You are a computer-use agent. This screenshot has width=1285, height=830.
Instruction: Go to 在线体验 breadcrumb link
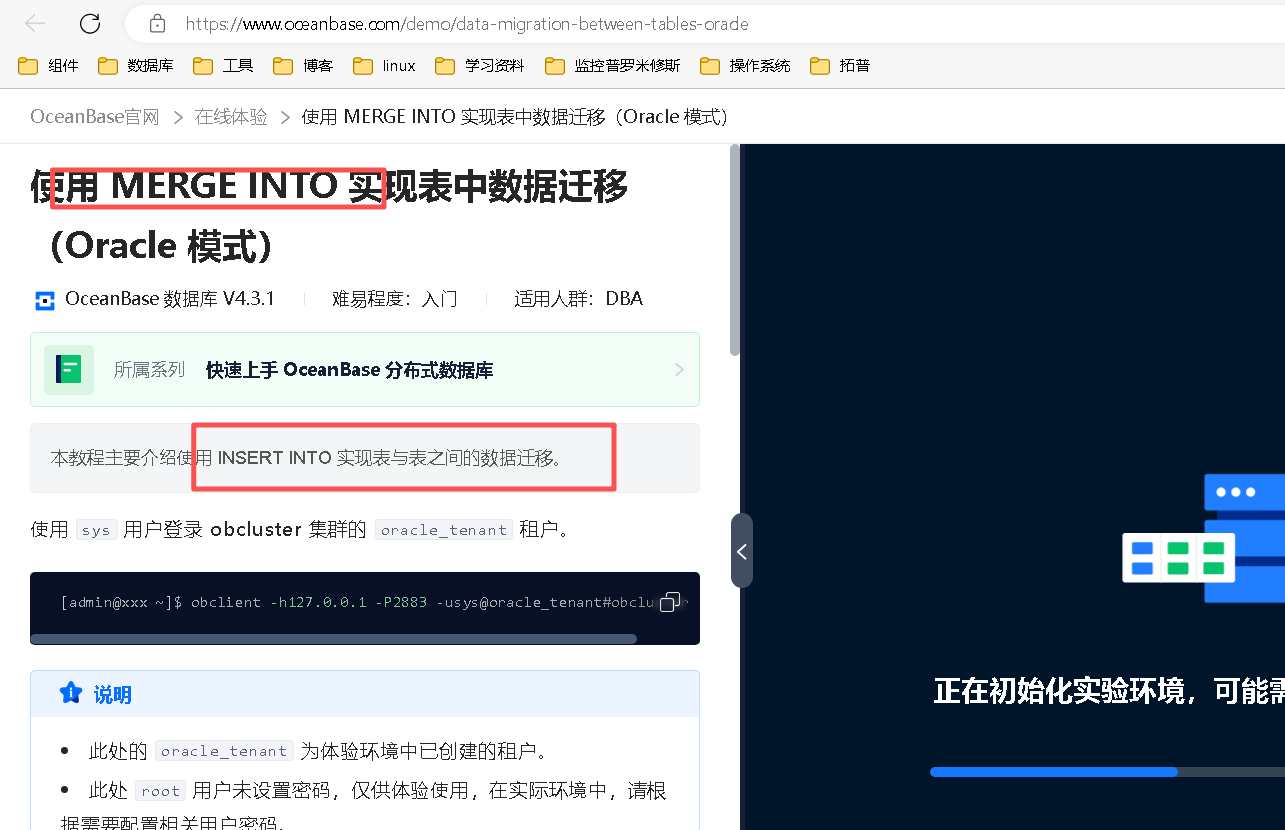click(231, 117)
